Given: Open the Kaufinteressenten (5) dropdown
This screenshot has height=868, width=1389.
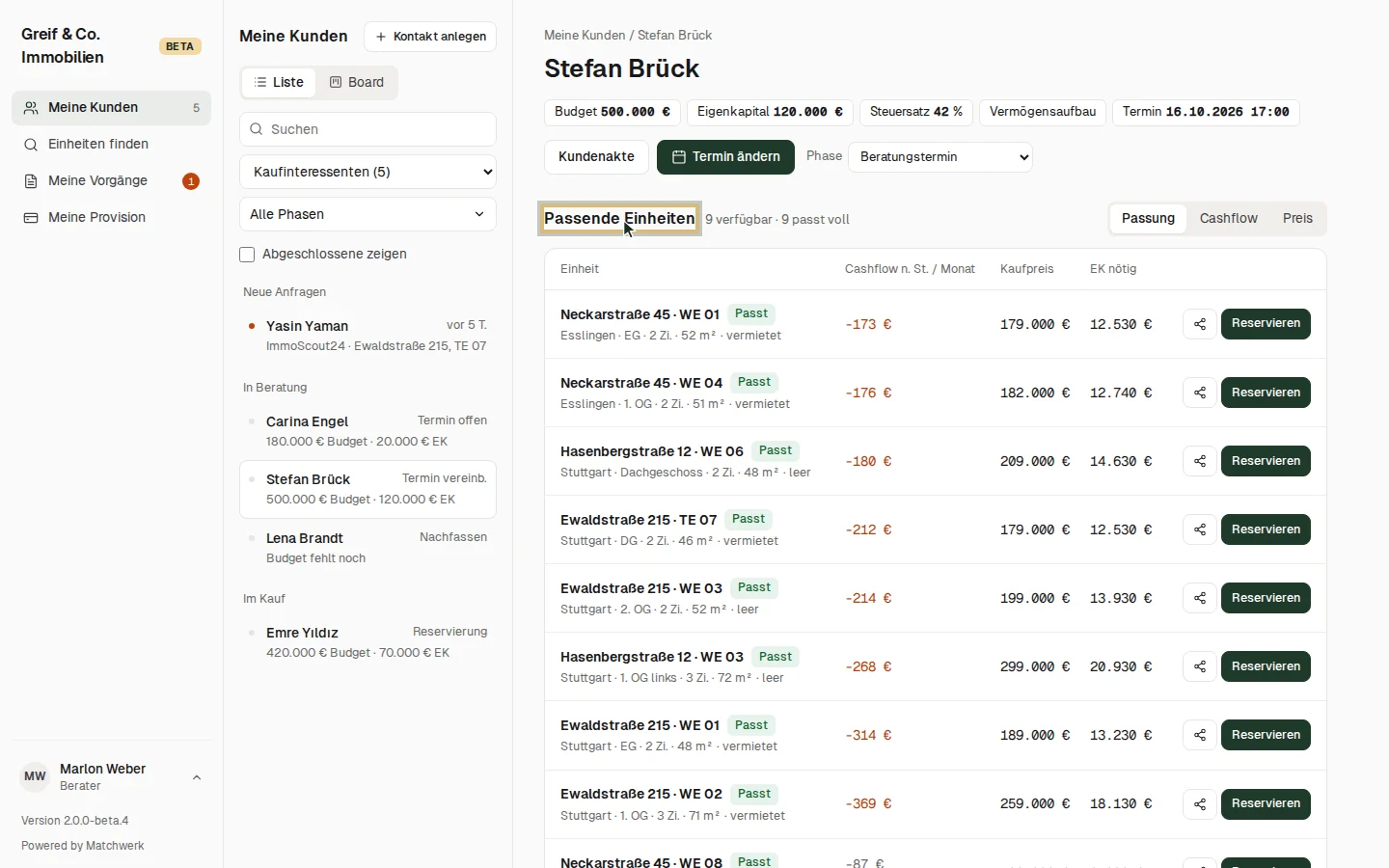Looking at the screenshot, I should (x=368, y=172).
